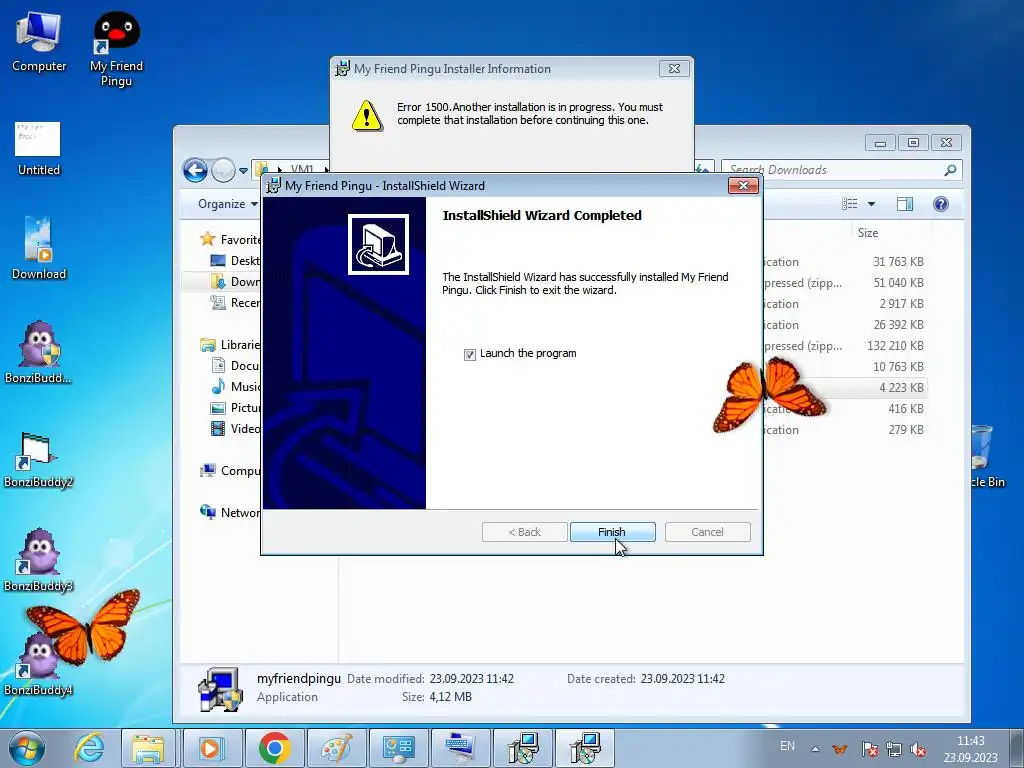
Task: Select the file row sized 31 763 KB
Action: pyautogui.click(x=845, y=262)
